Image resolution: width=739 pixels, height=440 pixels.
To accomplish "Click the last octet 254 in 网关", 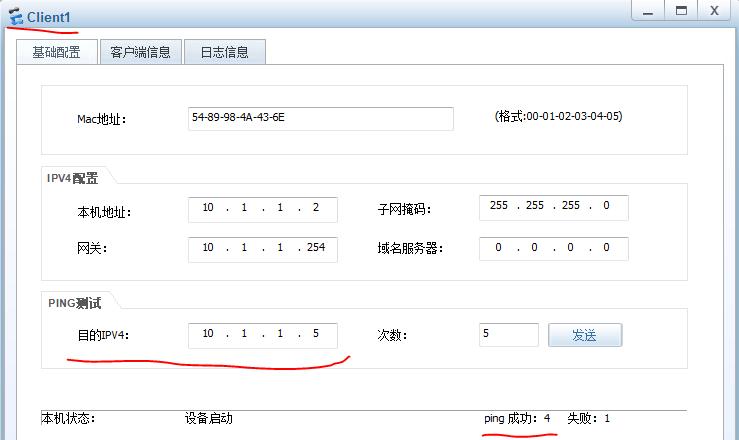I will 316,247.
